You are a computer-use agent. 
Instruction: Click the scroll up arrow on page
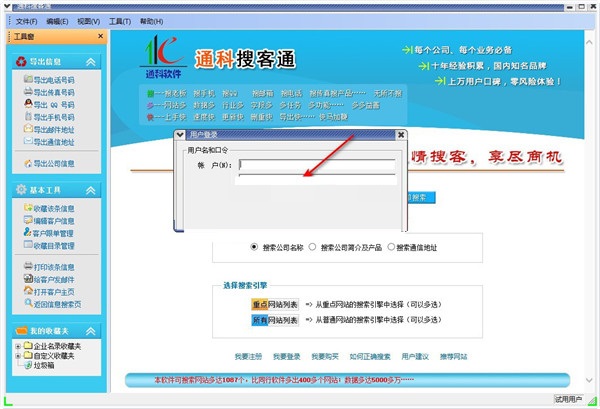coord(589,42)
